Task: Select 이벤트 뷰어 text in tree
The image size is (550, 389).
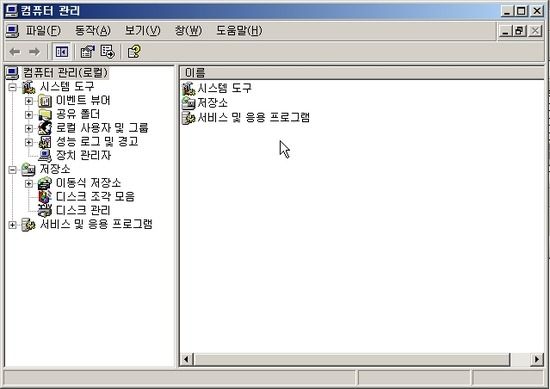Action: pyautogui.click(x=83, y=100)
